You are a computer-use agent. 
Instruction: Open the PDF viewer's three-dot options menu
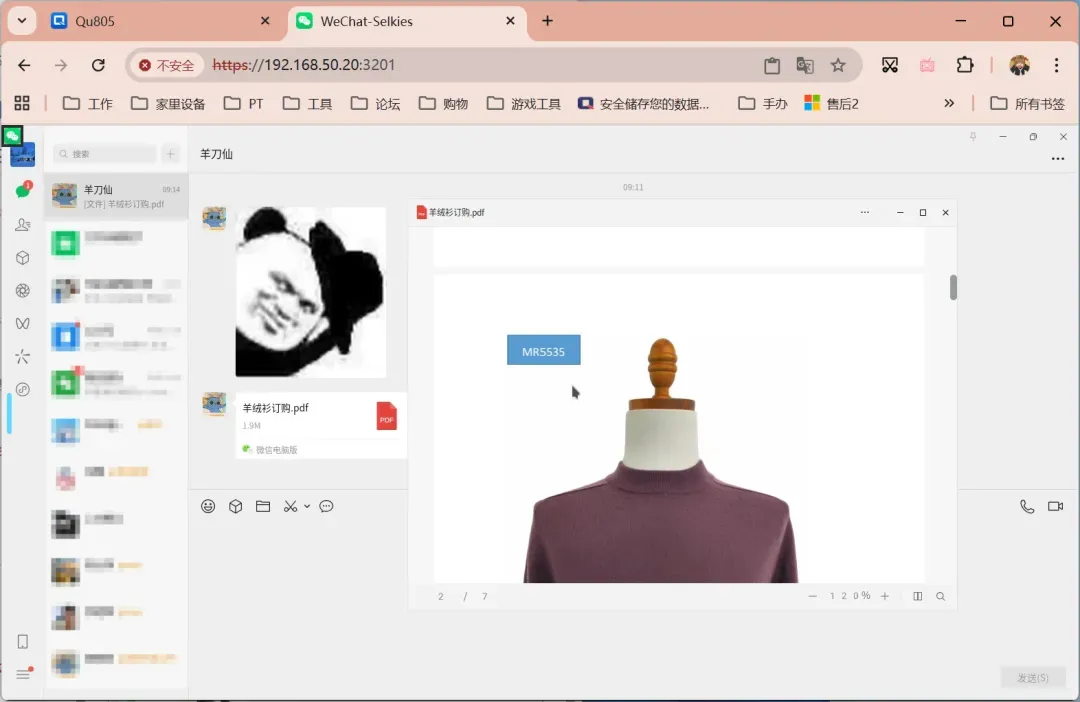tap(864, 212)
